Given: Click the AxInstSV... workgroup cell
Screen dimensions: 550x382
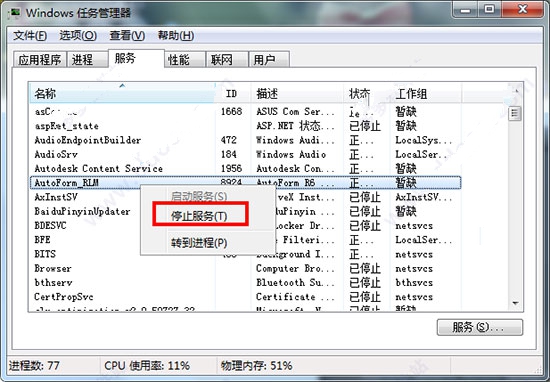Looking at the screenshot, I should 424,197.
